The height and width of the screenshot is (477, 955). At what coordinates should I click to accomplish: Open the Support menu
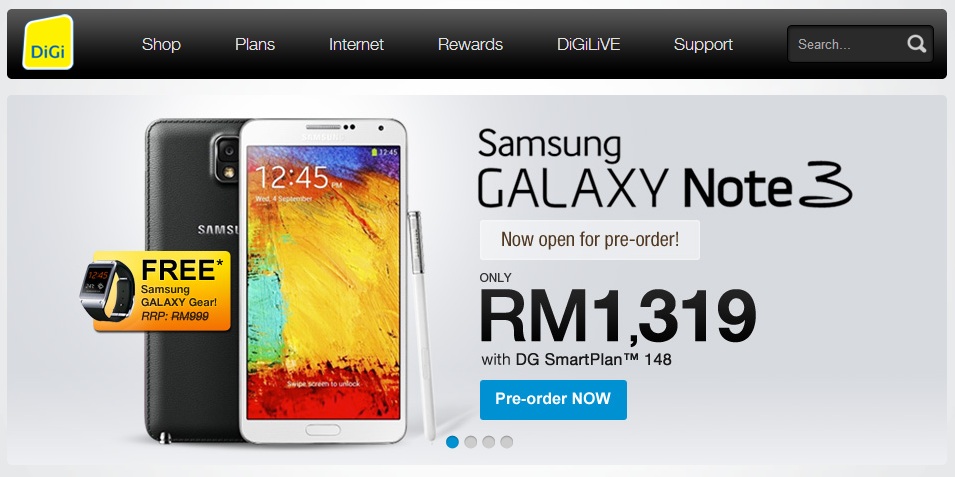click(x=703, y=44)
